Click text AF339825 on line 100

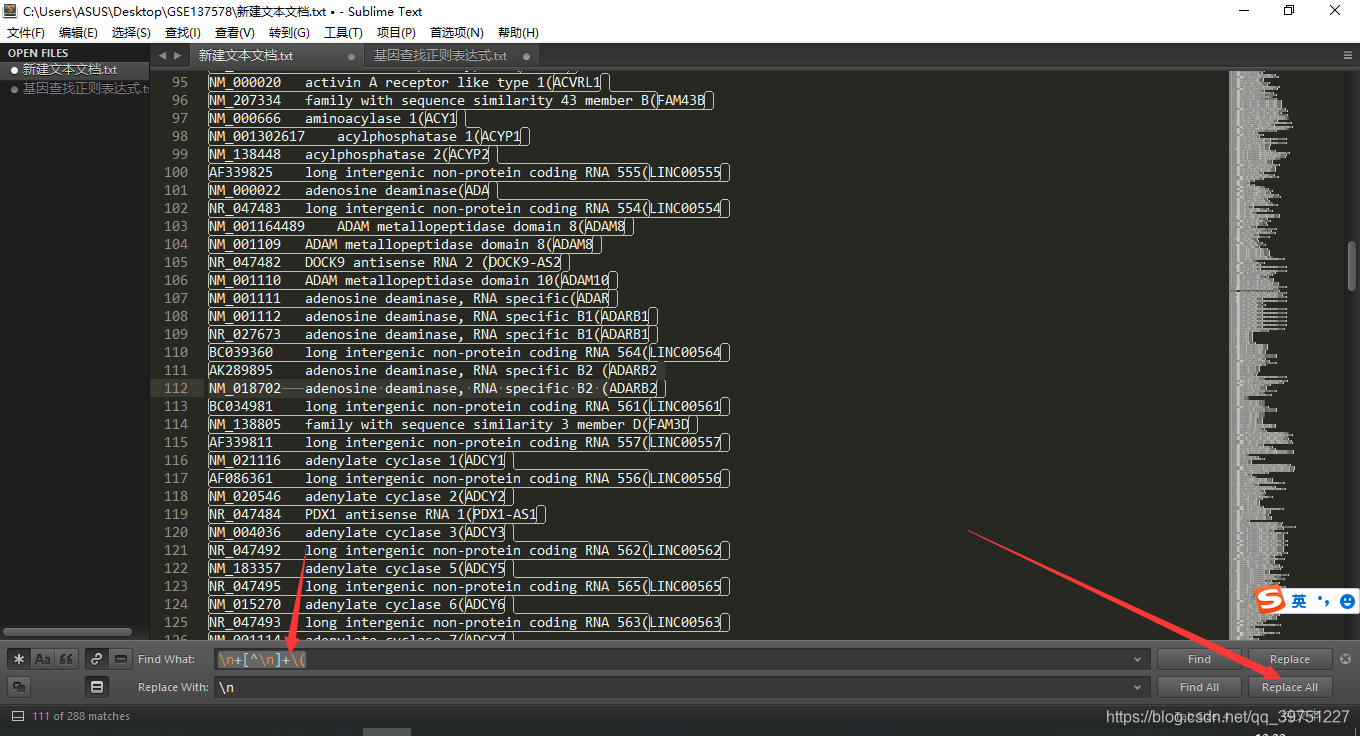(241, 172)
